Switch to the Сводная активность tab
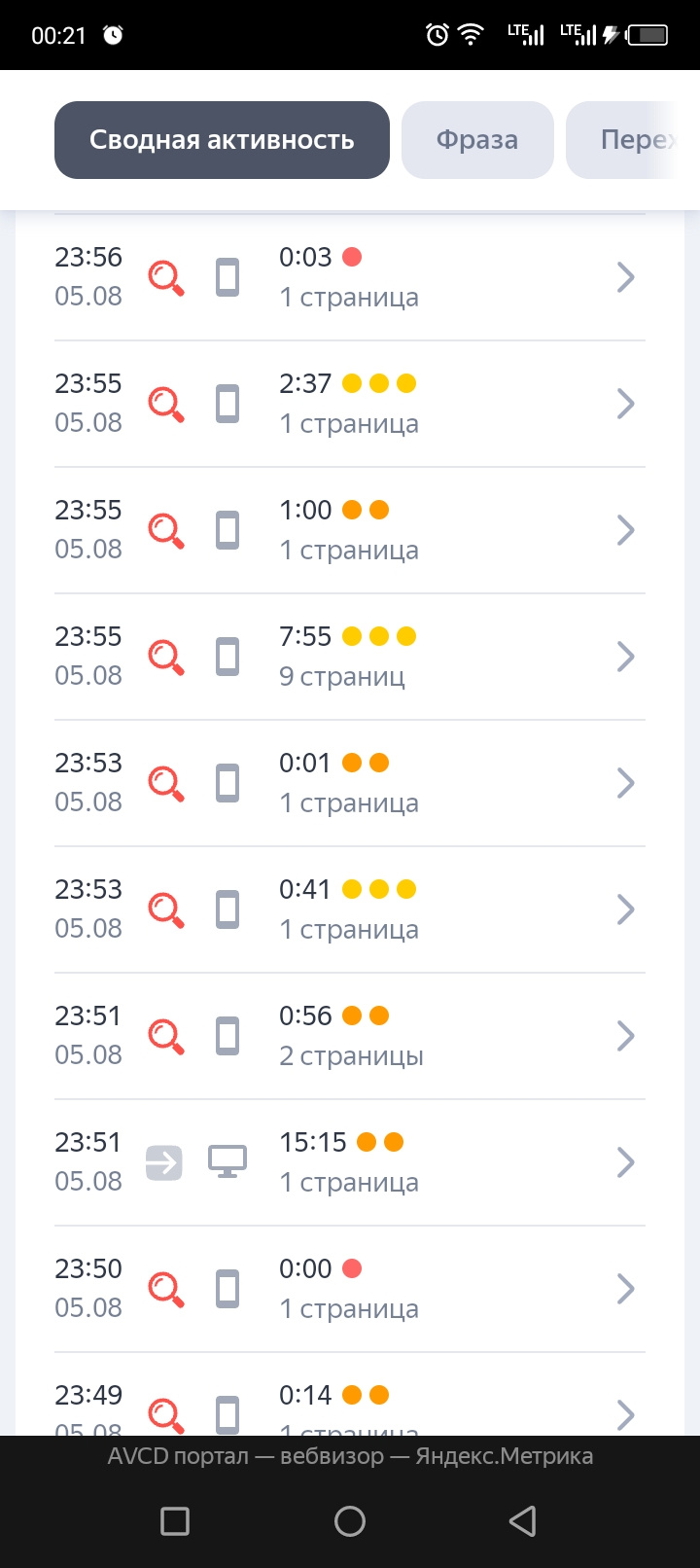Viewport: 700px width, 1568px height. (x=222, y=140)
